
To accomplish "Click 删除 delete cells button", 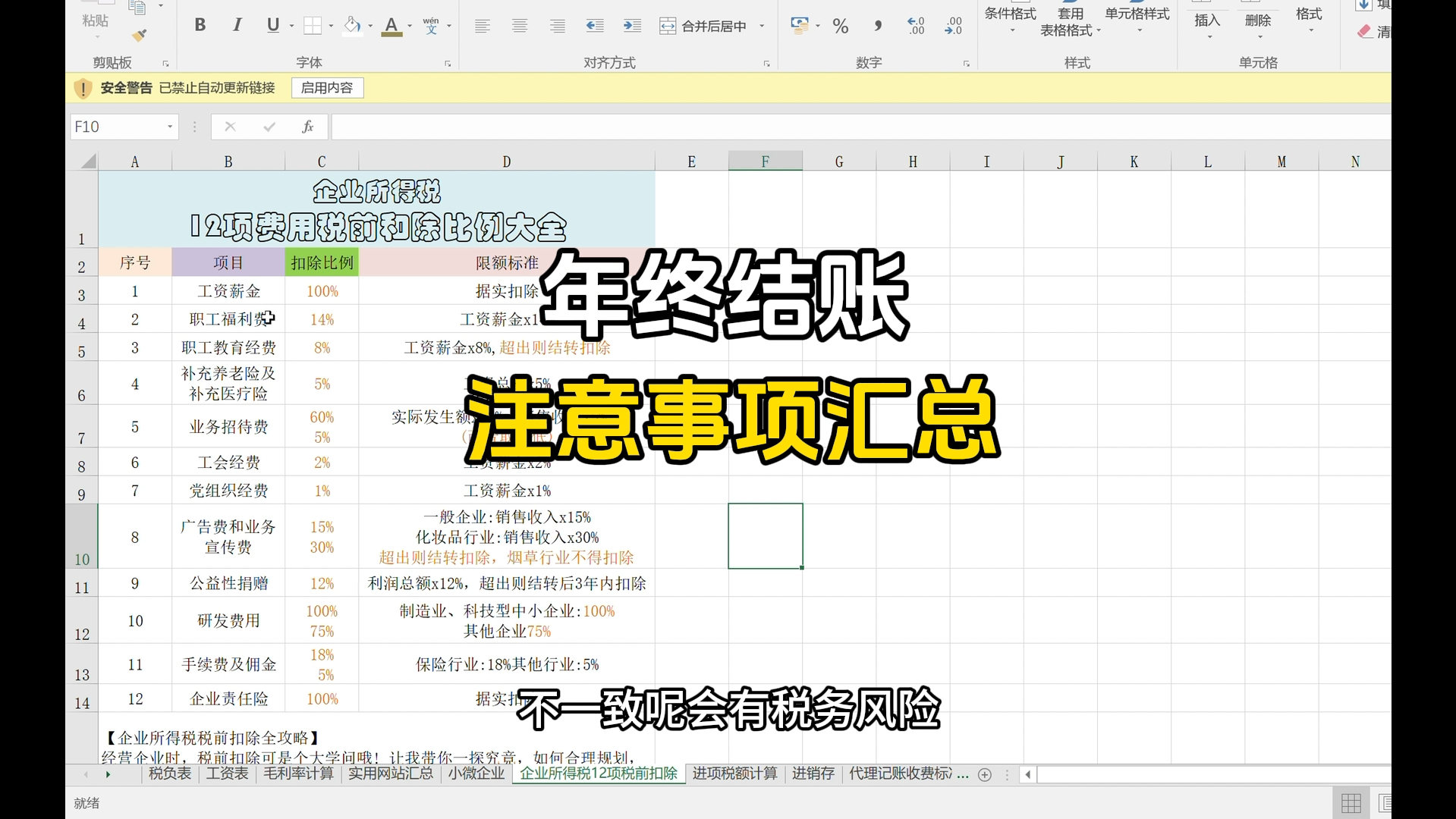I will pyautogui.click(x=1258, y=21).
